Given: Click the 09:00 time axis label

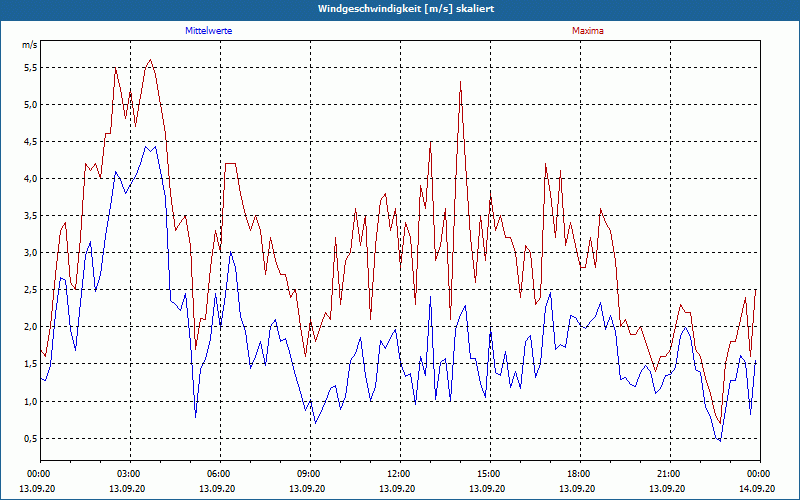Looking at the screenshot, I should click(x=310, y=474).
